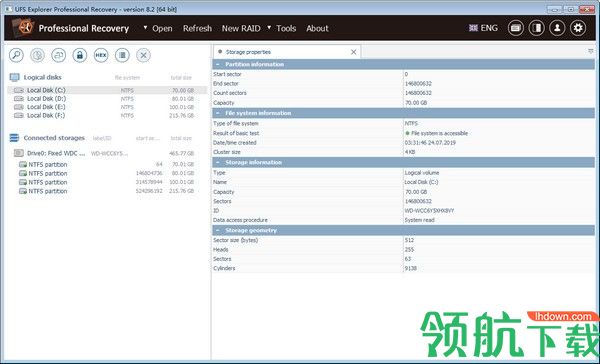Click the UFS Explorer logo icon
This screenshot has height=364, width=600.
tap(23, 28)
